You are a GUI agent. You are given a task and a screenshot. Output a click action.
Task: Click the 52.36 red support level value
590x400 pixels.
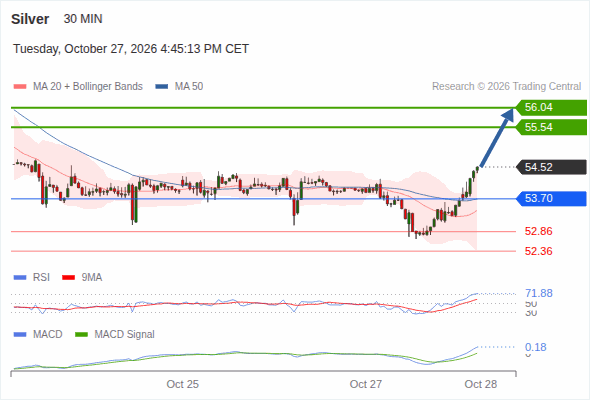(539, 251)
